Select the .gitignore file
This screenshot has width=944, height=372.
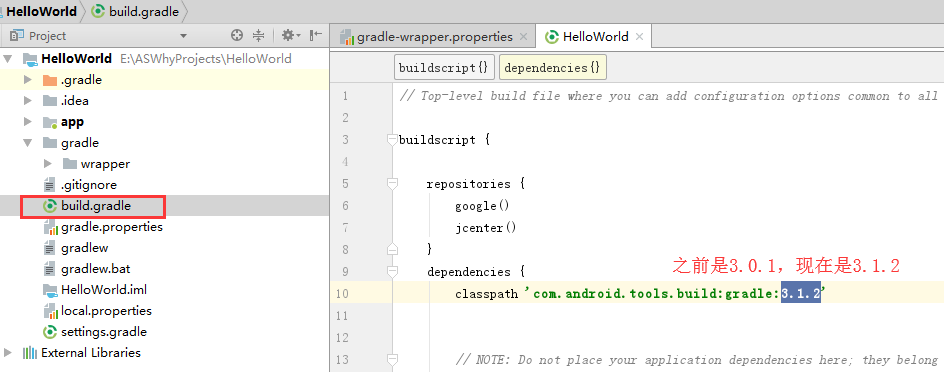click(88, 185)
